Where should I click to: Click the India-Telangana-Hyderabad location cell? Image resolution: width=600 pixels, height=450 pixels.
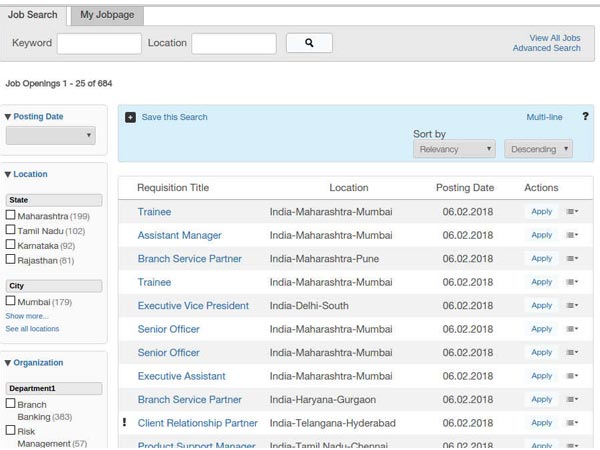click(333, 423)
